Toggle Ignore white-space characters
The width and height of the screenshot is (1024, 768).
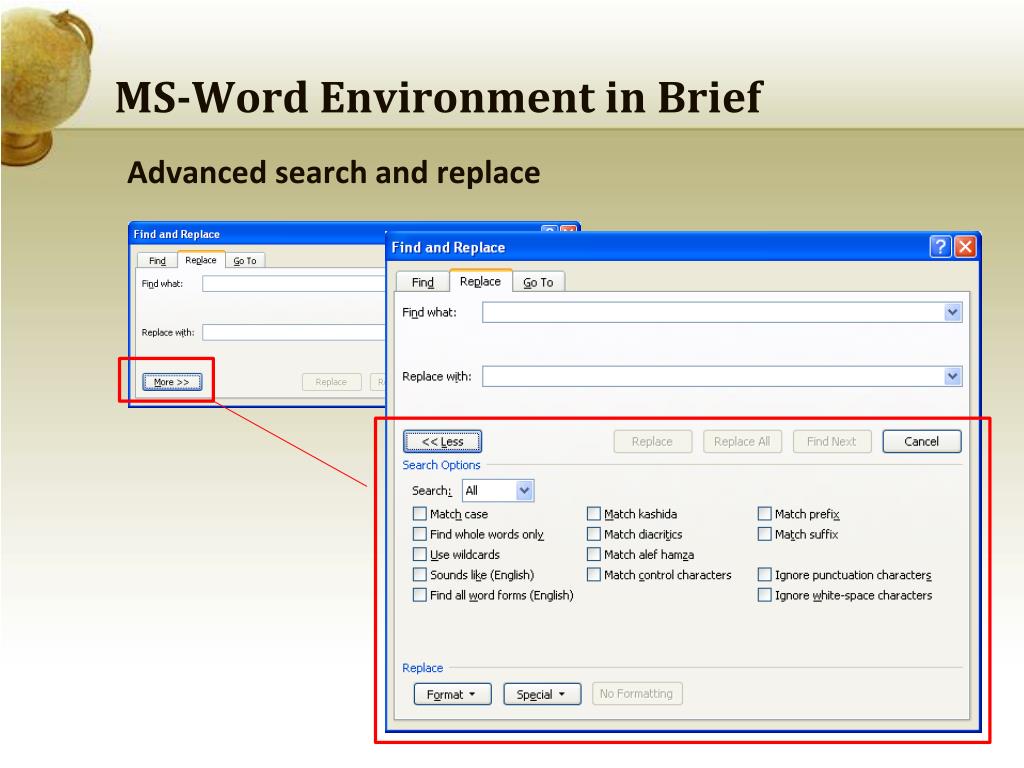tap(765, 595)
